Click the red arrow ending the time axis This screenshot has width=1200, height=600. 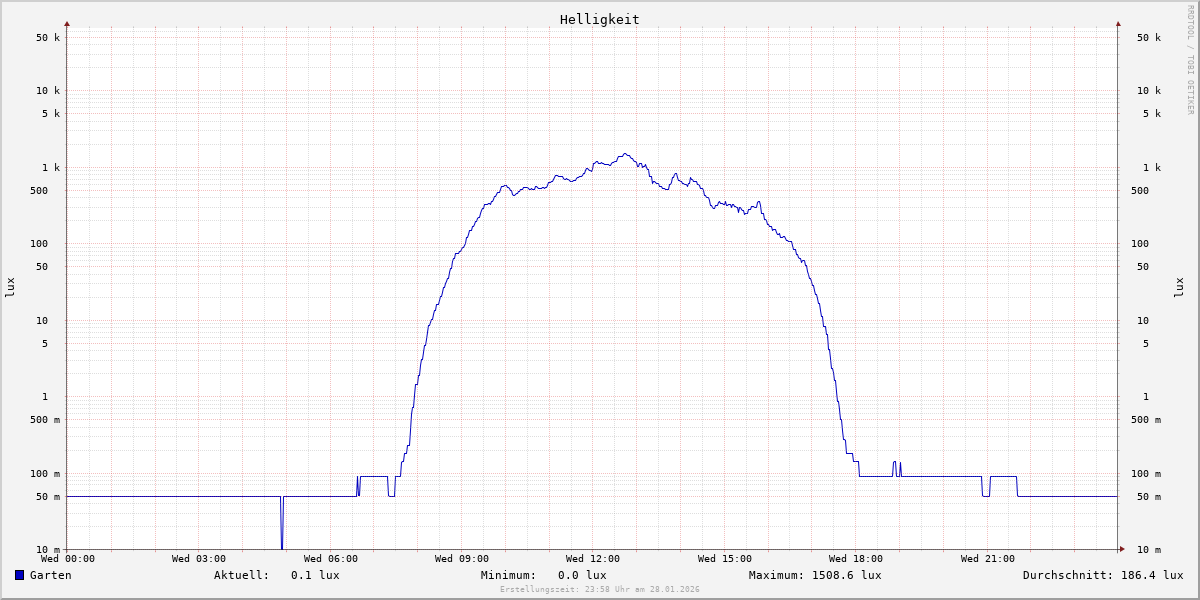[x=1122, y=549]
